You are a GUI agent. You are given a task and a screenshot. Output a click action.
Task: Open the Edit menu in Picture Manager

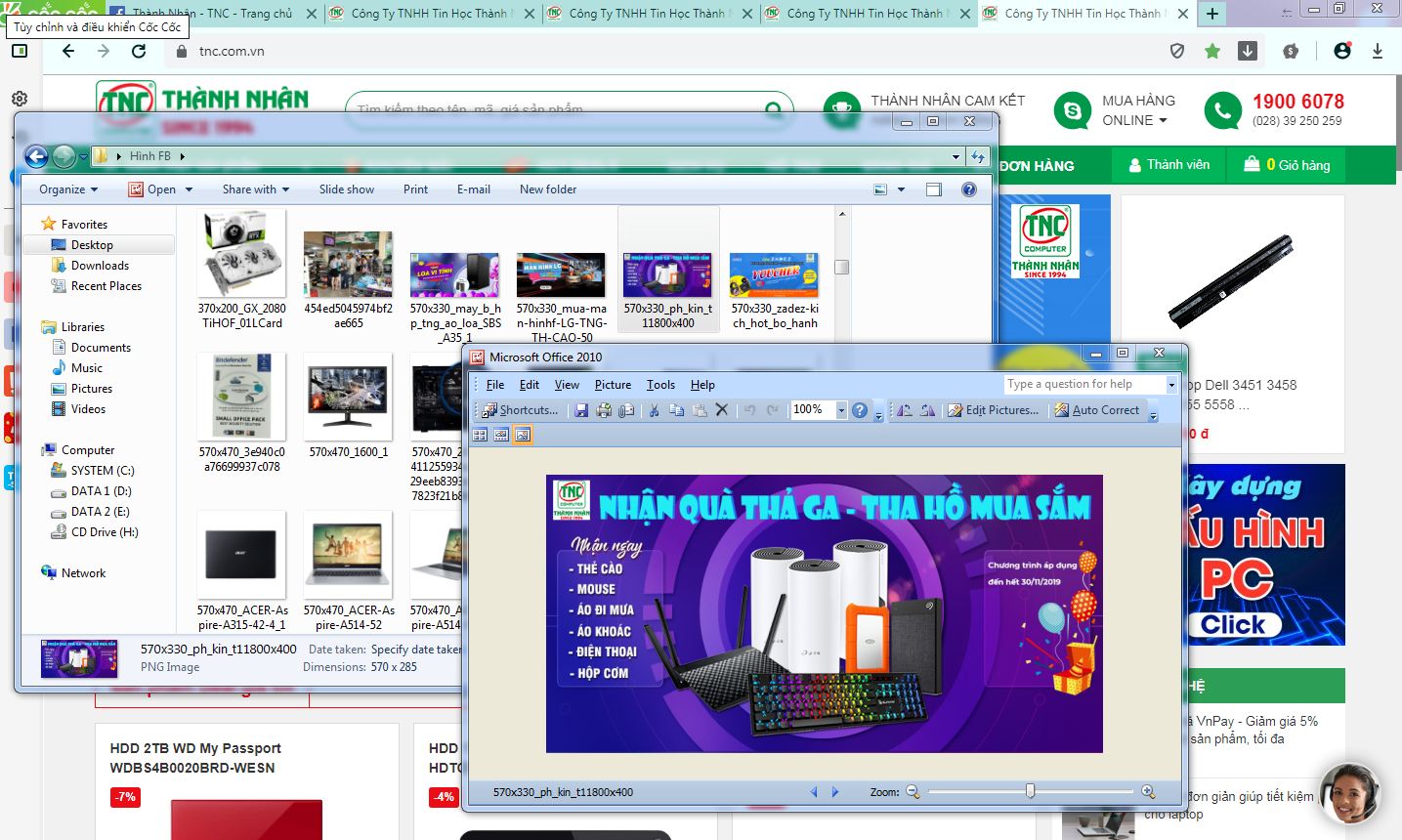[530, 385]
